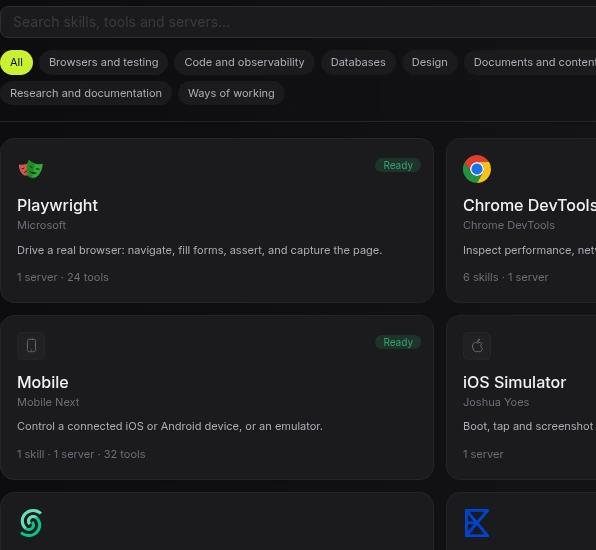Click the Mobile Next publisher text
The width and height of the screenshot is (596, 550).
[x=48, y=402]
